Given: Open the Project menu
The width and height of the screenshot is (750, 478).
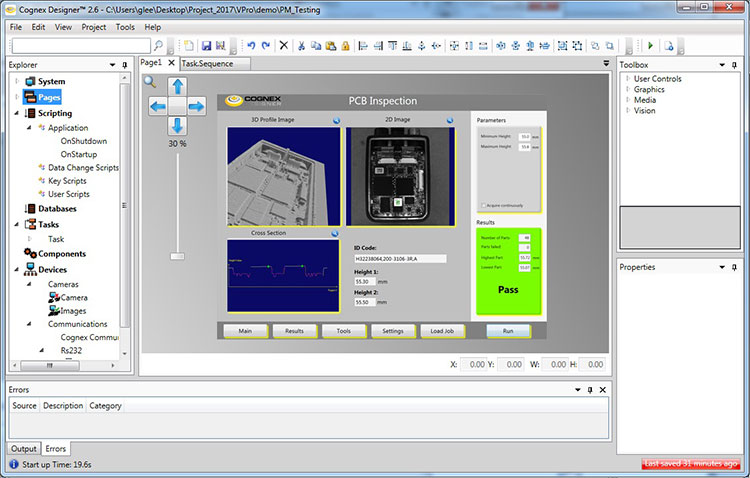Looking at the screenshot, I should [x=93, y=27].
